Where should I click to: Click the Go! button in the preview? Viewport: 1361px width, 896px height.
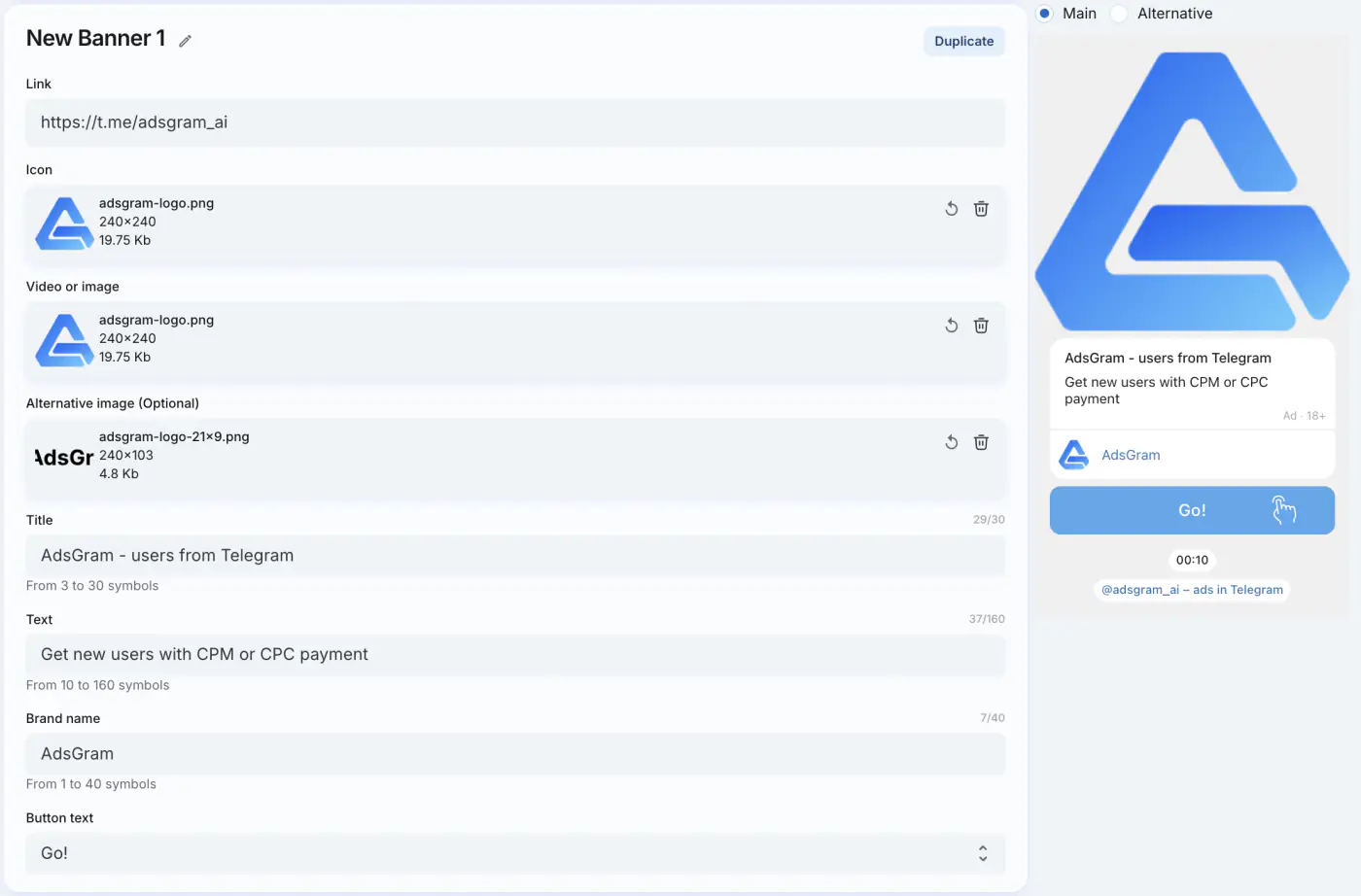click(1192, 510)
